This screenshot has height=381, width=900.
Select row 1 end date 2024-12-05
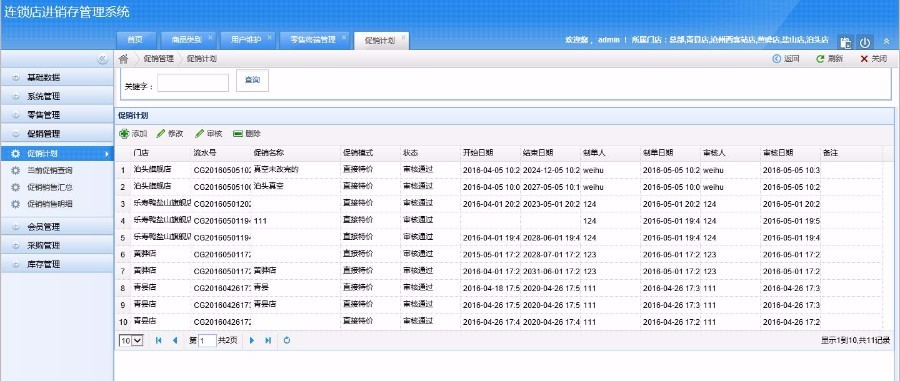[550, 170]
